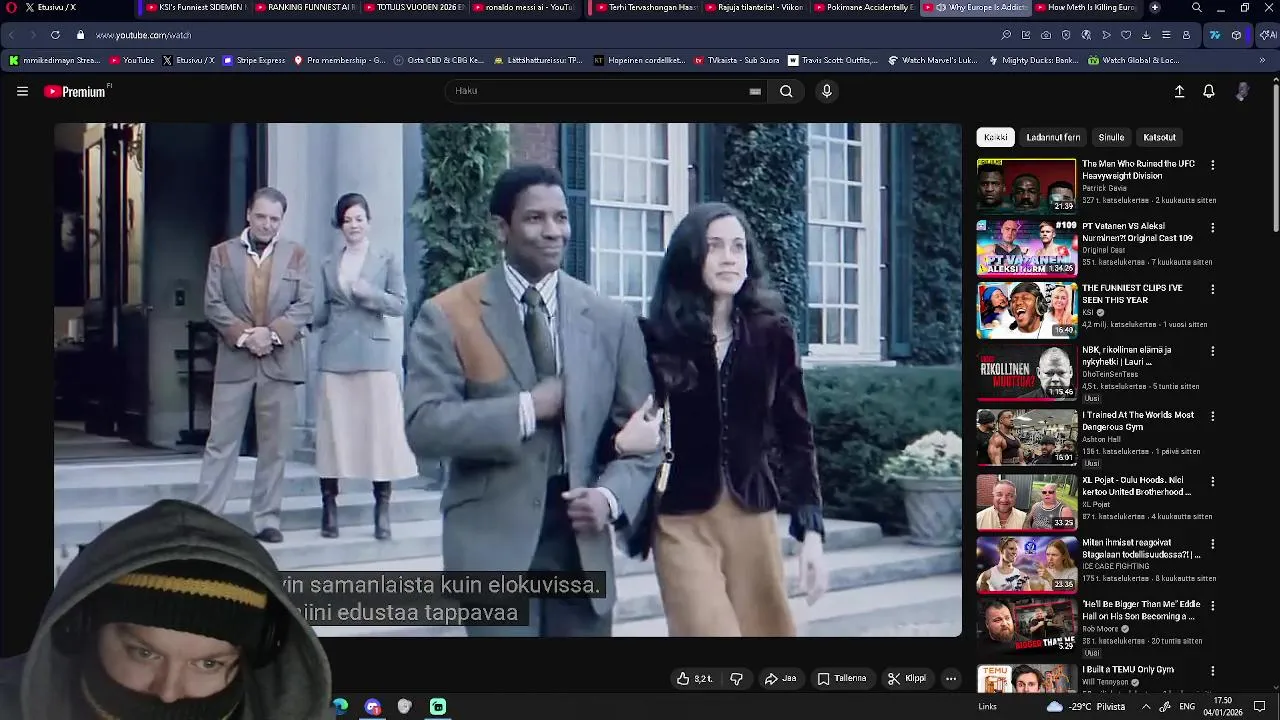Image resolution: width=1280 pixels, height=720 pixels.
Task: Open YouTube bookmark in bookmarks bar
Action: pyautogui.click(x=131, y=60)
